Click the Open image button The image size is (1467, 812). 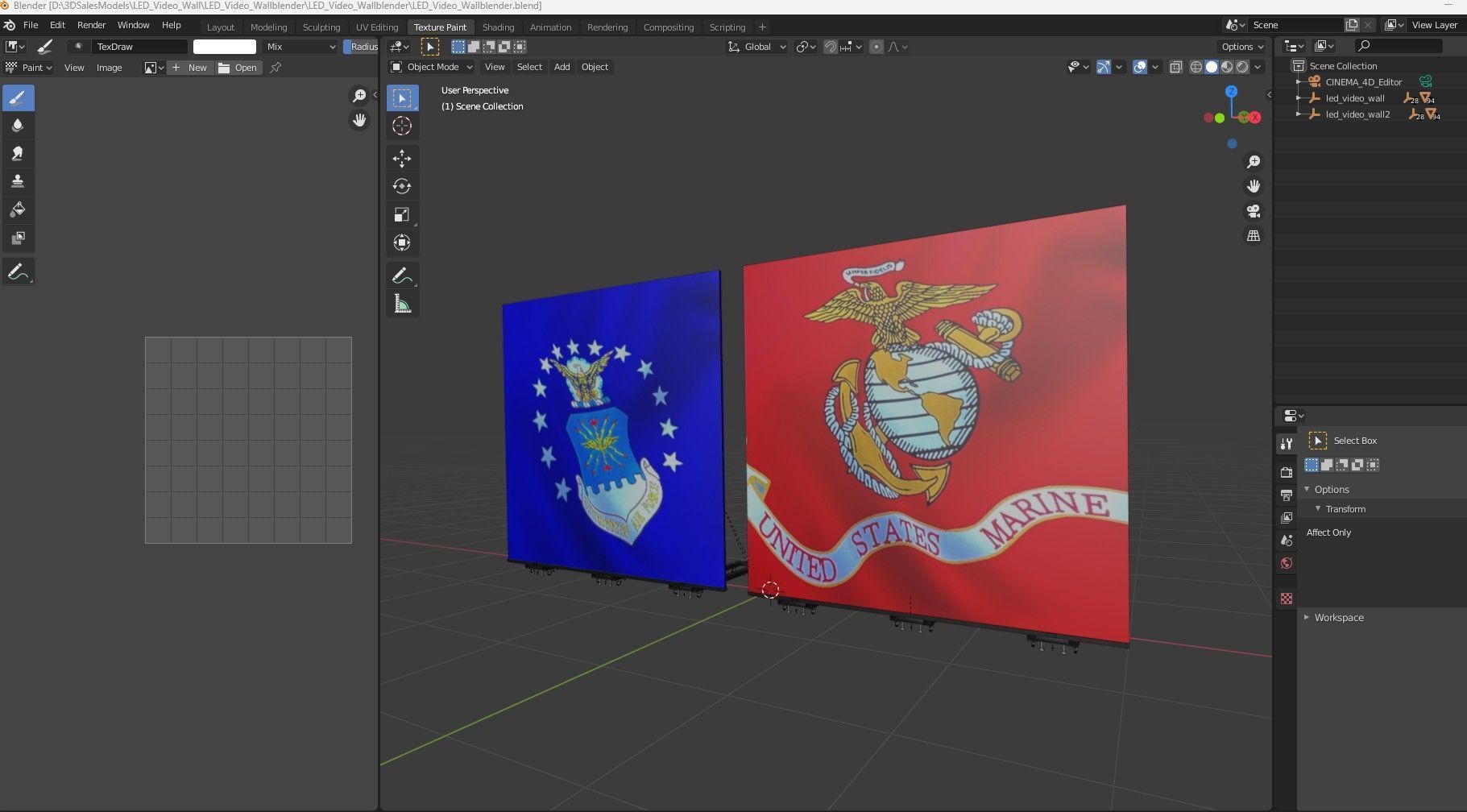pyautogui.click(x=238, y=68)
